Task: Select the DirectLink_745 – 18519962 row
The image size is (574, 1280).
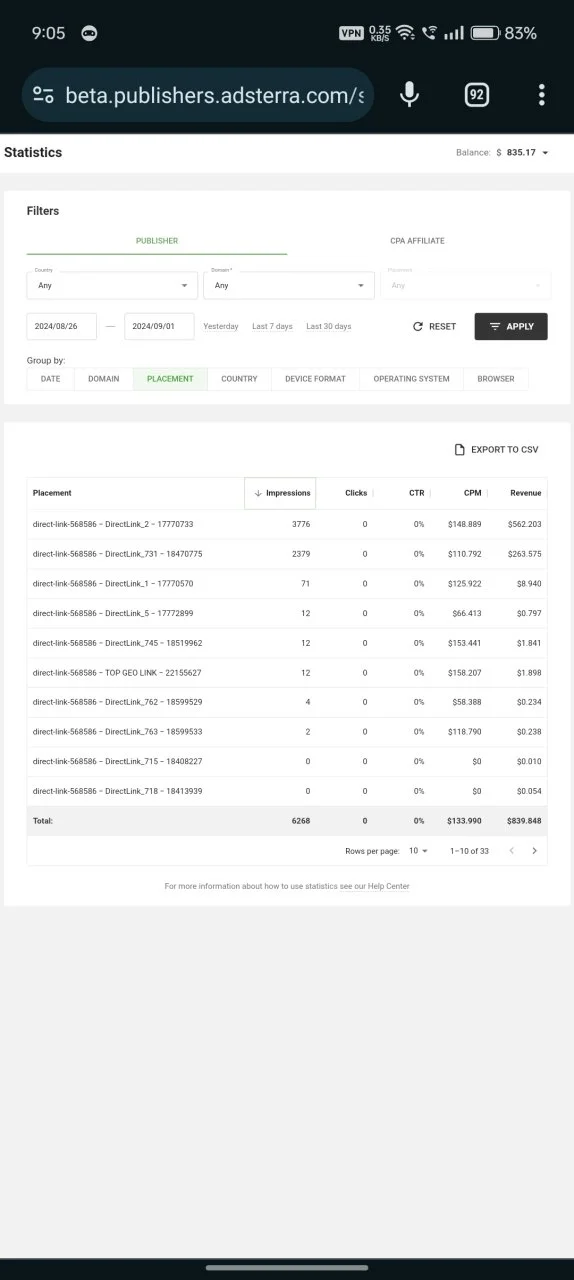Action: click(287, 643)
